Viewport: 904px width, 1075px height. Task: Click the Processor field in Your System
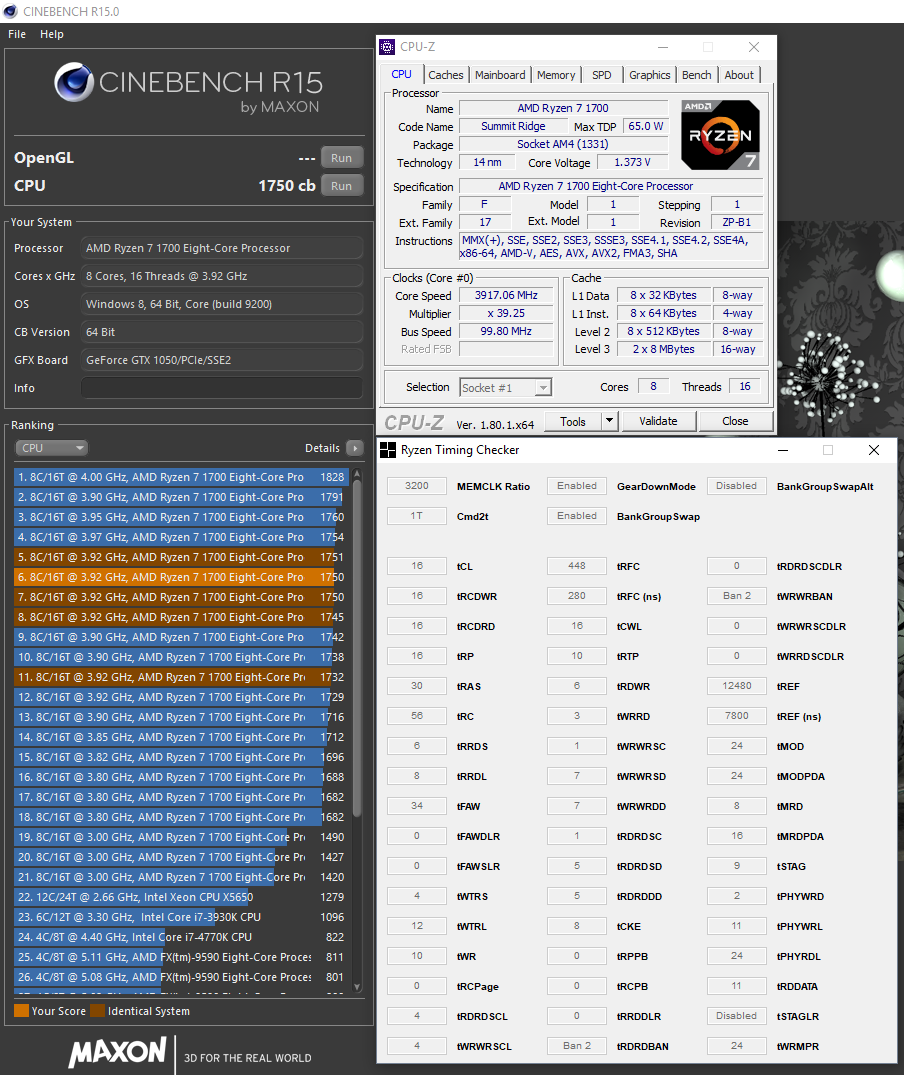221,248
